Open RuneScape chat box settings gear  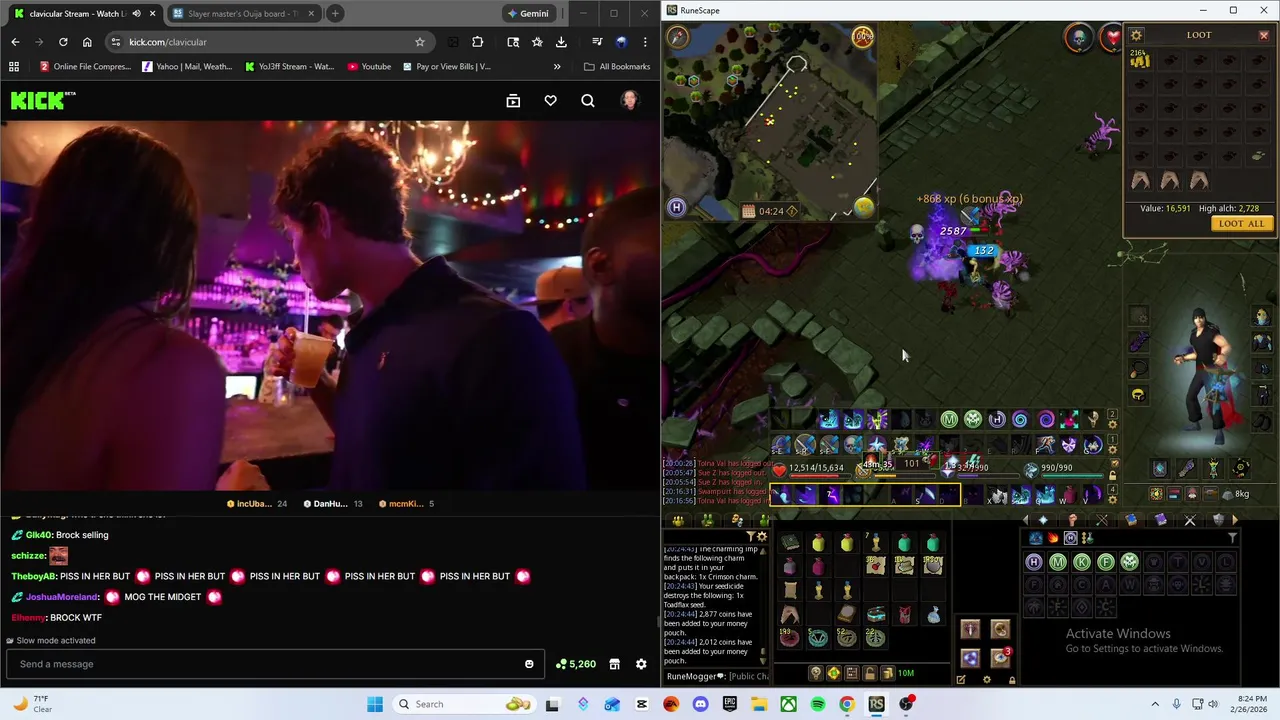[x=762, y=537]
